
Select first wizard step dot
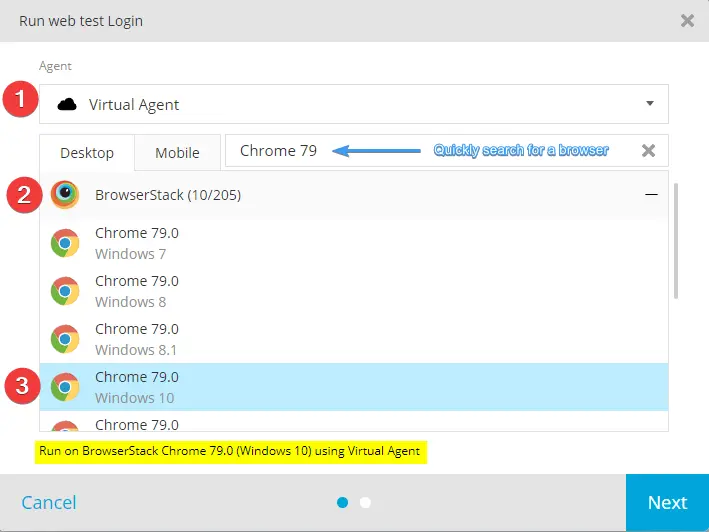point(343,502)
